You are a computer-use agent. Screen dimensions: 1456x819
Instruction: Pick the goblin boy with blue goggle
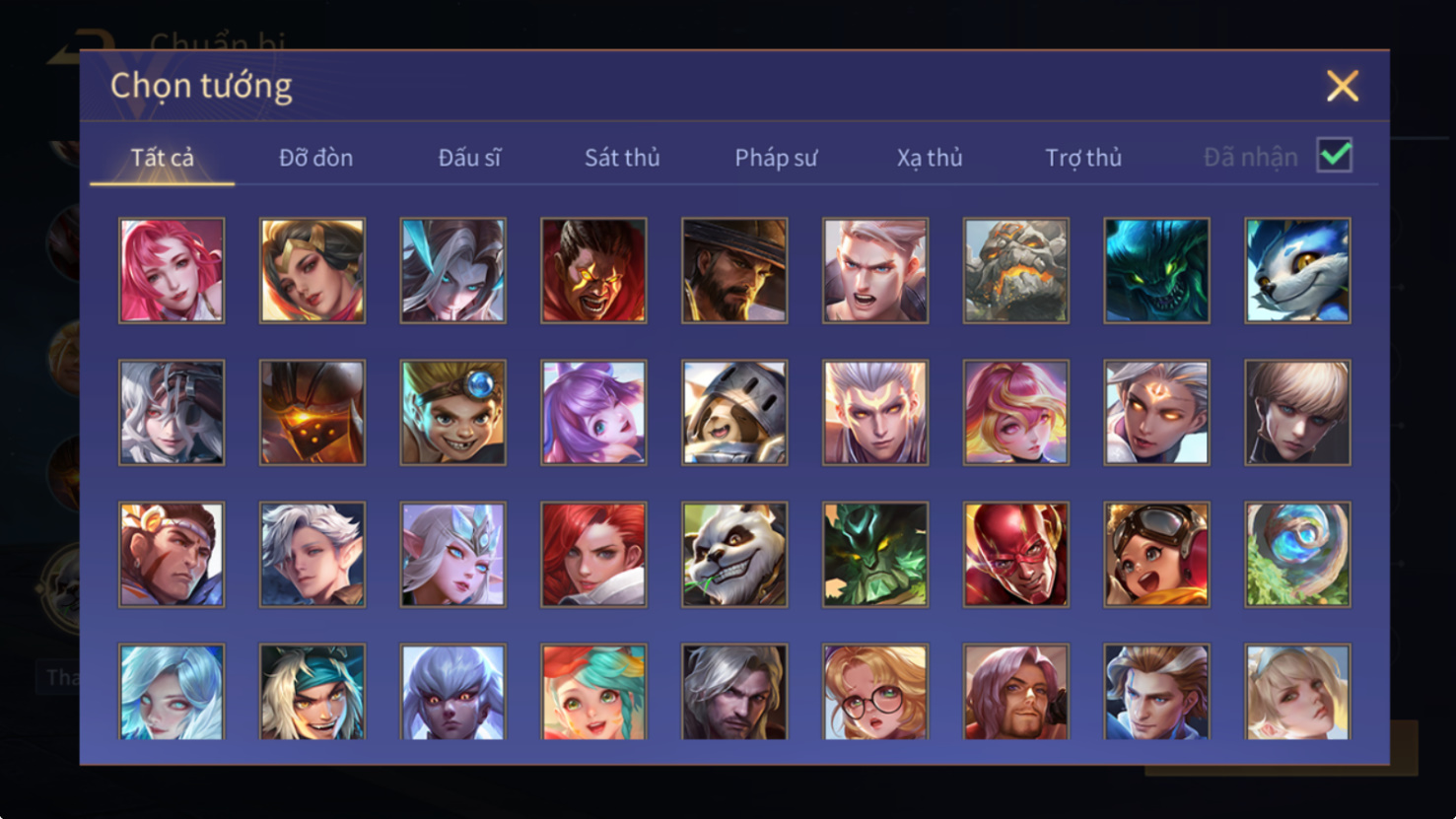[x=453, y=413]
